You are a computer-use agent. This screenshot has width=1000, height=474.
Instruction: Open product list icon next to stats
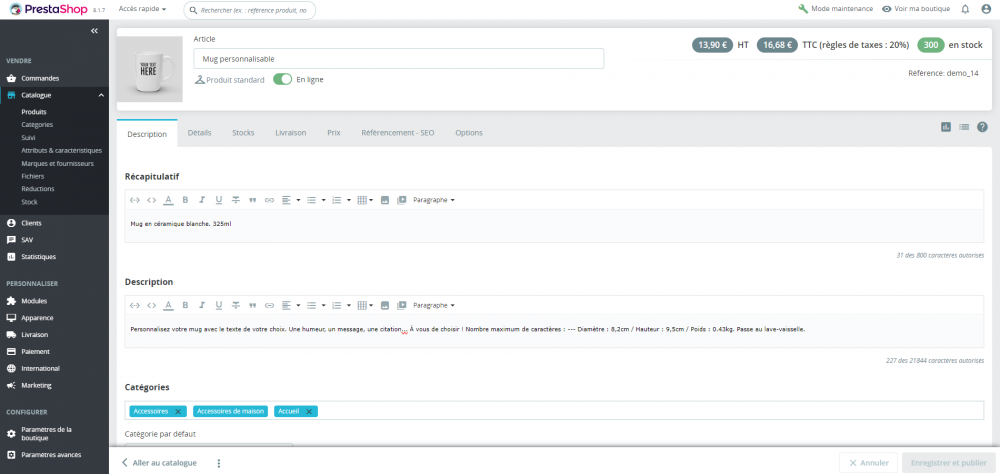[x=964, y=127]
